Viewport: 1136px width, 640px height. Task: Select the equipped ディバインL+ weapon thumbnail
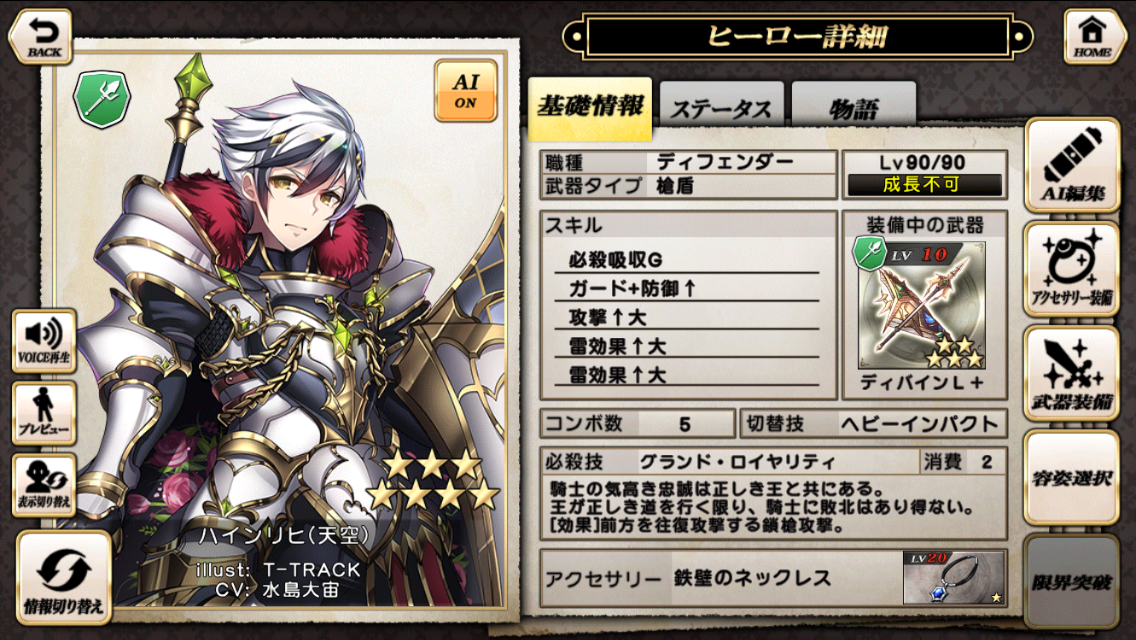pyautogui.click(x=922, y=306)
